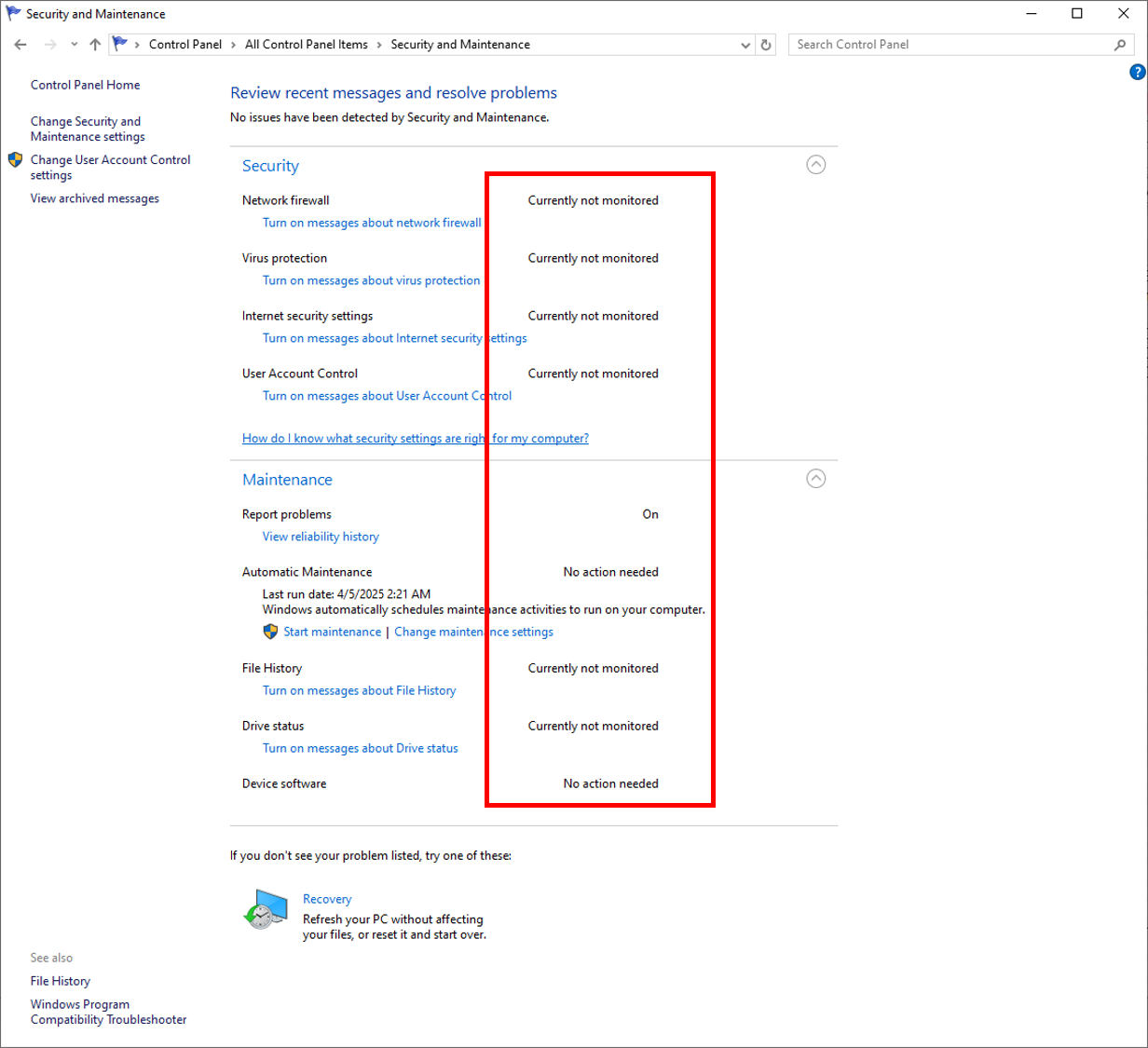The image size is (1148, 1048).
Task: Open Change maintenance settings
Action: pyautogui.click(x=473, y=632)
